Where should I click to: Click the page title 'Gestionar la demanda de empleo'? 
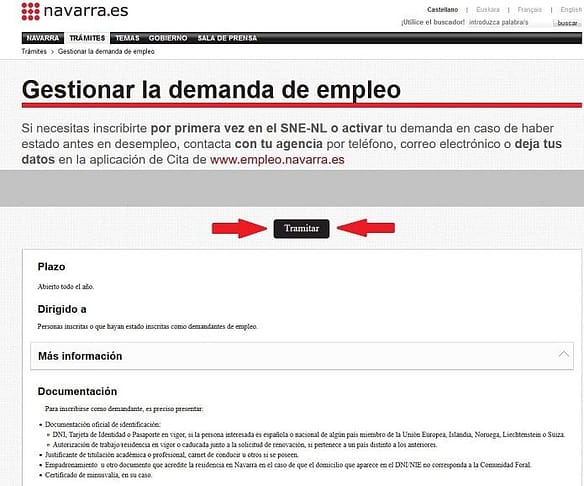(211, 90)
